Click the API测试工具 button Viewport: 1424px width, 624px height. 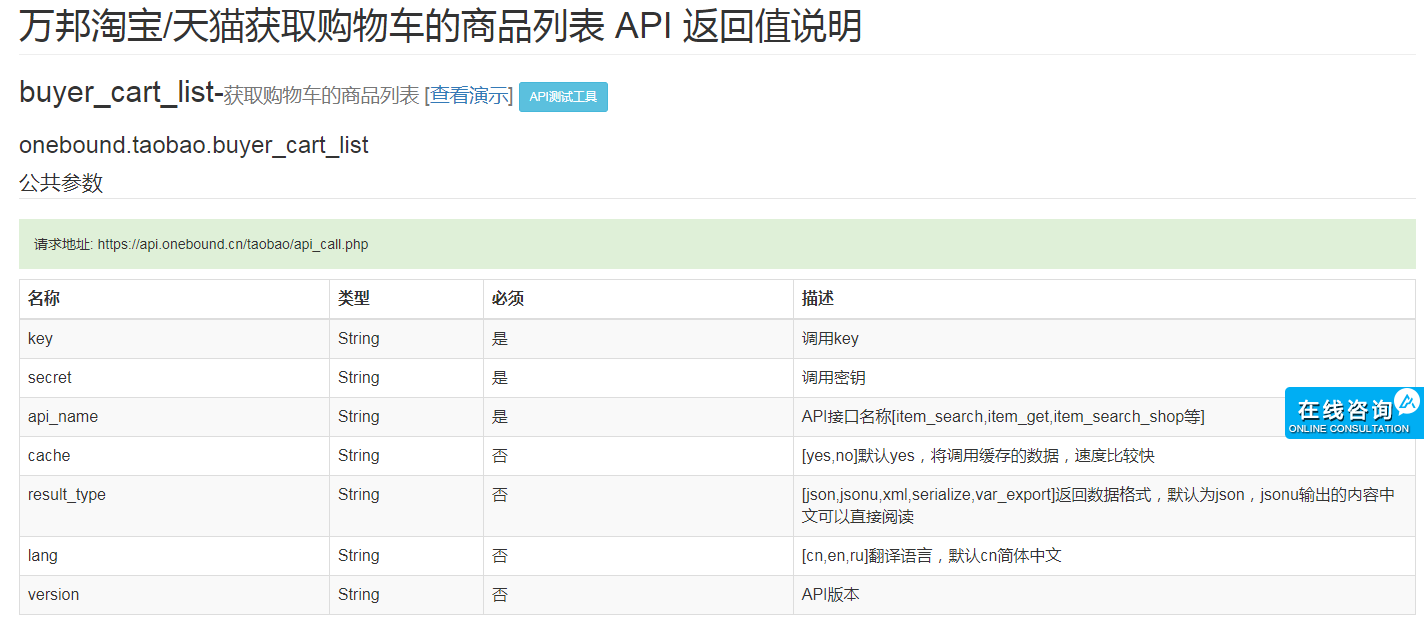(563, 97)
